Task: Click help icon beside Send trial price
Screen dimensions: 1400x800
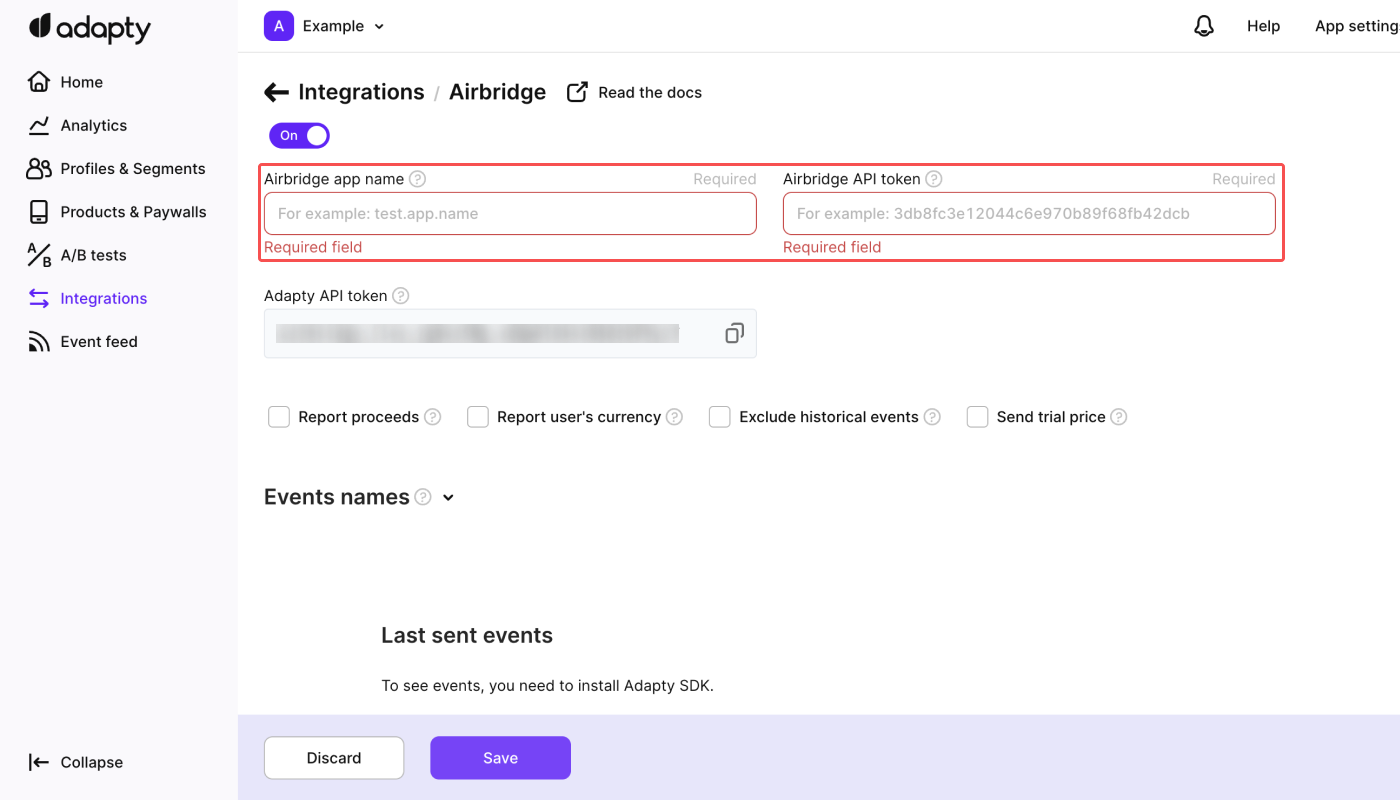Action: [x=1119, y=417]
